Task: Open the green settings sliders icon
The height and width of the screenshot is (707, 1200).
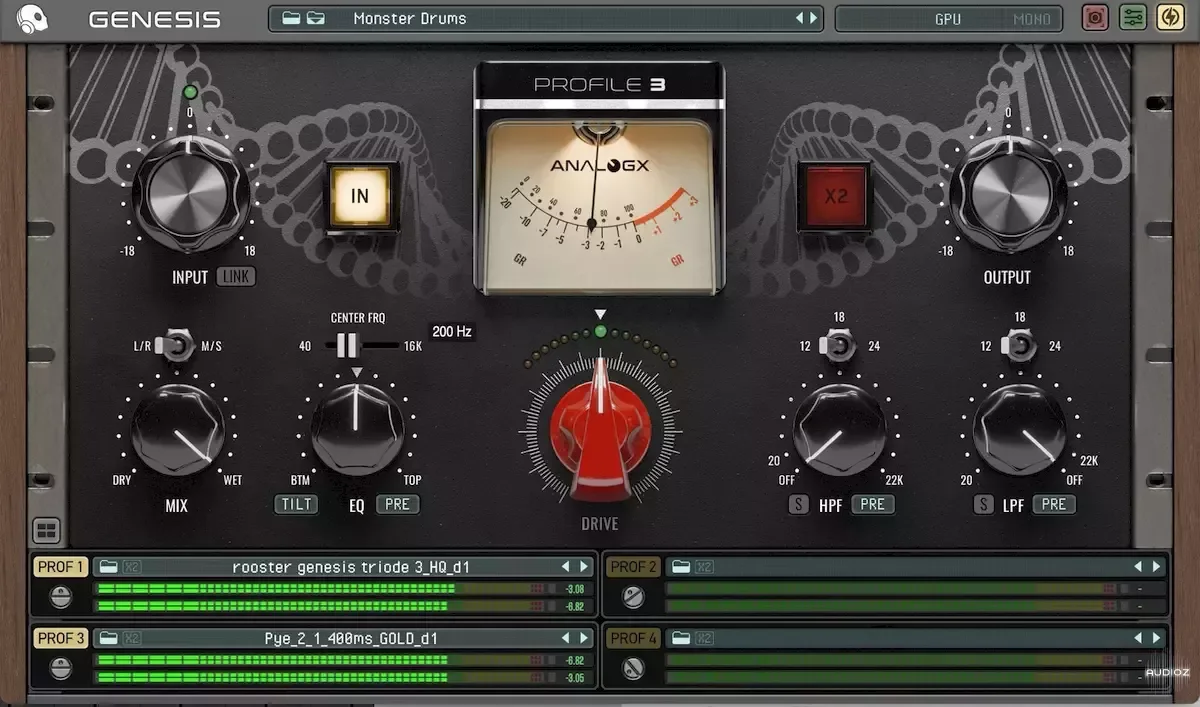Action: coord(1133,18)
